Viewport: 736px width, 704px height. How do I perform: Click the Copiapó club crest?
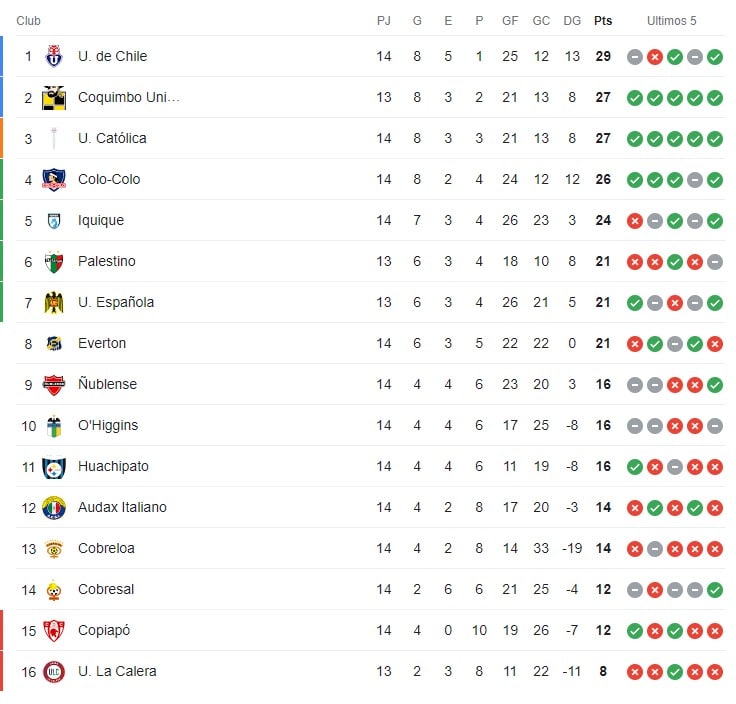coord(54,631)
